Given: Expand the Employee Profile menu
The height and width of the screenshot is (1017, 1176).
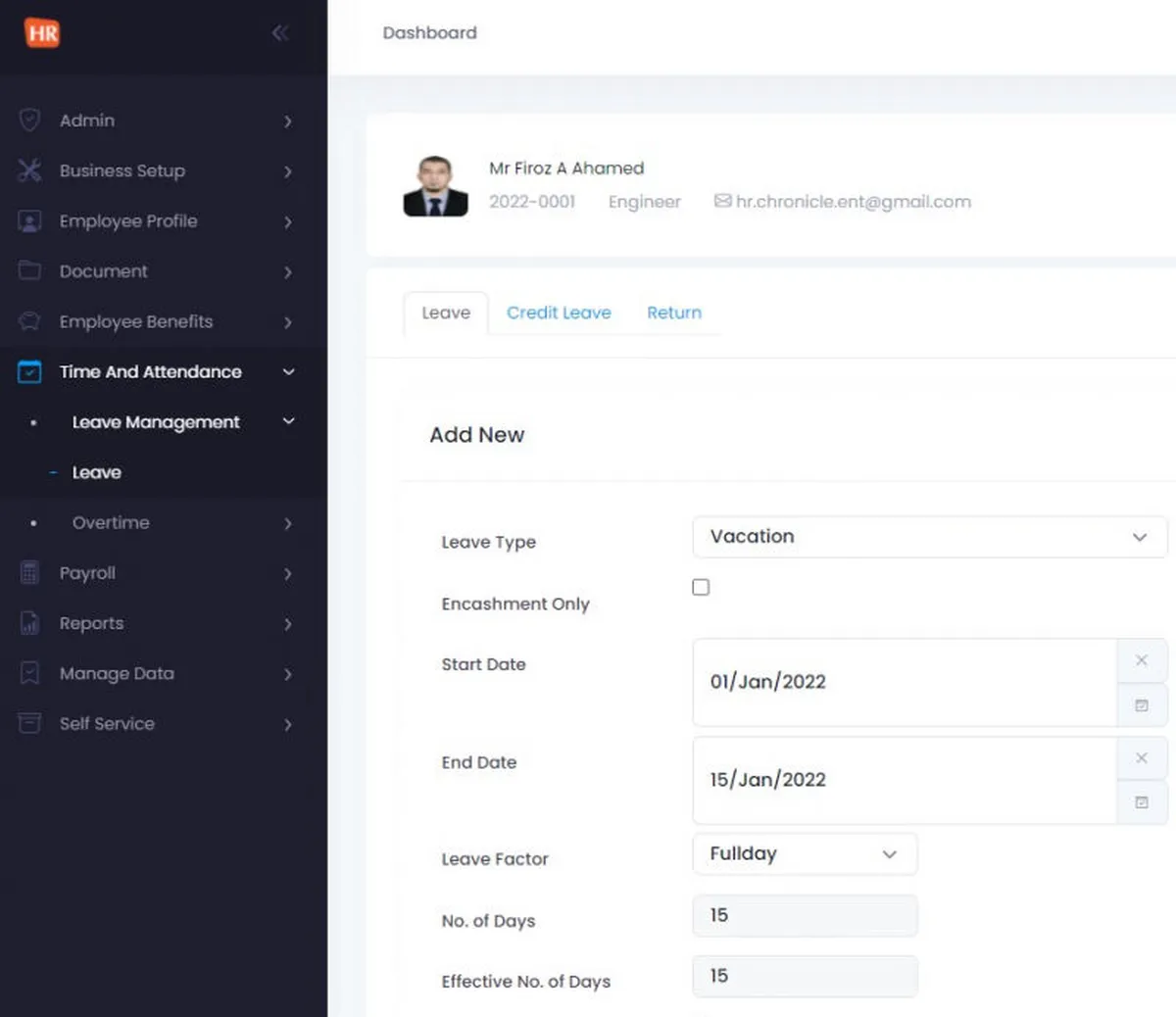Looking at the screenshot, I should tap(288, 222).
